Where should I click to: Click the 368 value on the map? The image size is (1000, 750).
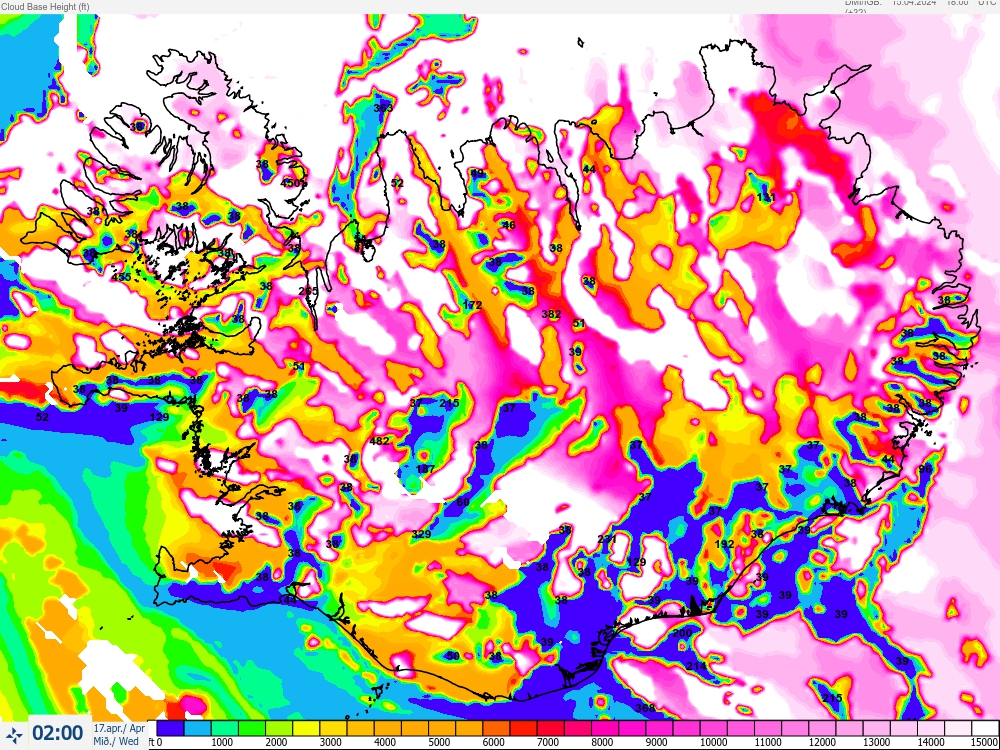[645, 708]
